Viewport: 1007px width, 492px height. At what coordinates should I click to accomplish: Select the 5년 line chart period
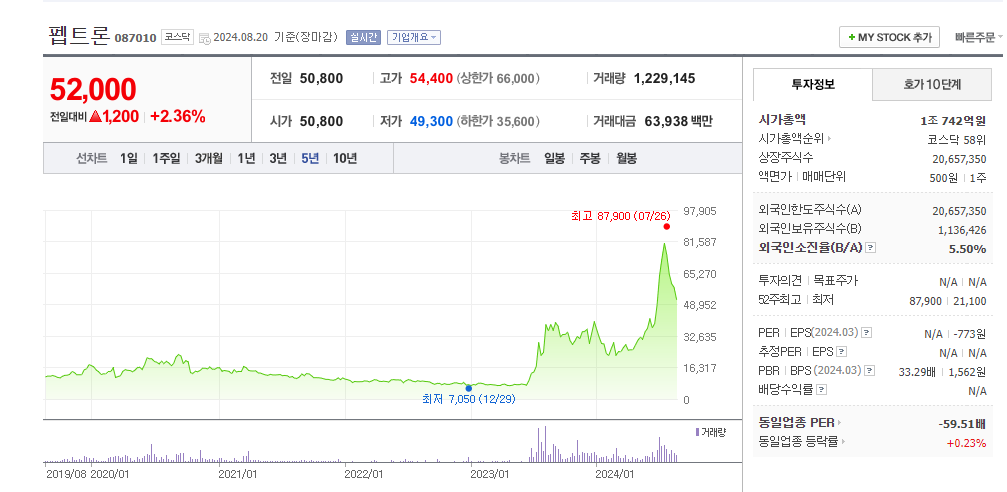(310, 158)
